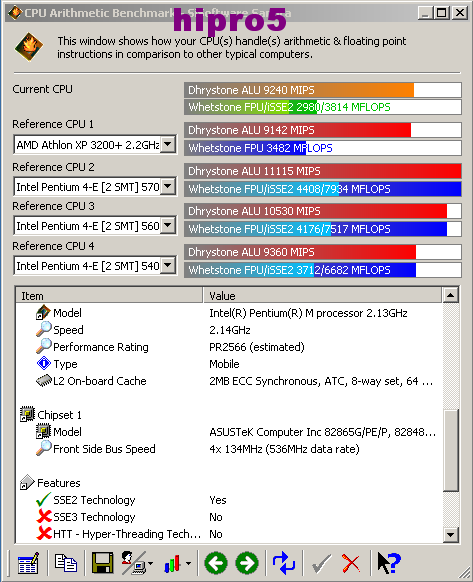Click Dhrystone ALU 9360 MIPS bar
The width and height of the screenshot is (473, 582).
coord(323,252)
